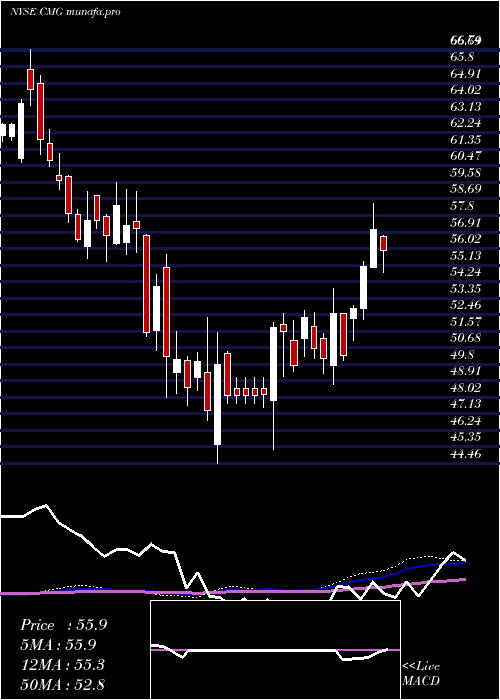500x700 pixels.
Task: Select the 56.91 price axis label
Action: pyautogui.click(x=466, y=222)
